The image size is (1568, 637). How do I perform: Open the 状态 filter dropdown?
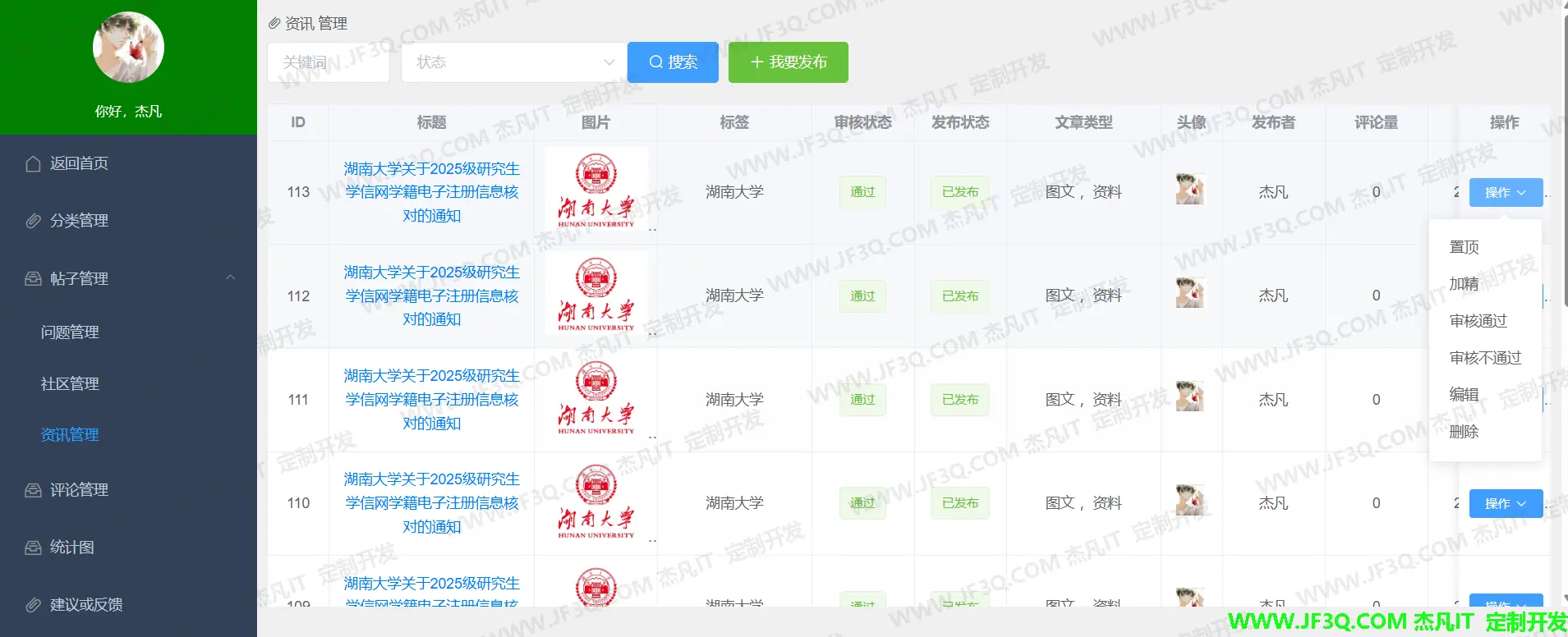tap(513, 62)
